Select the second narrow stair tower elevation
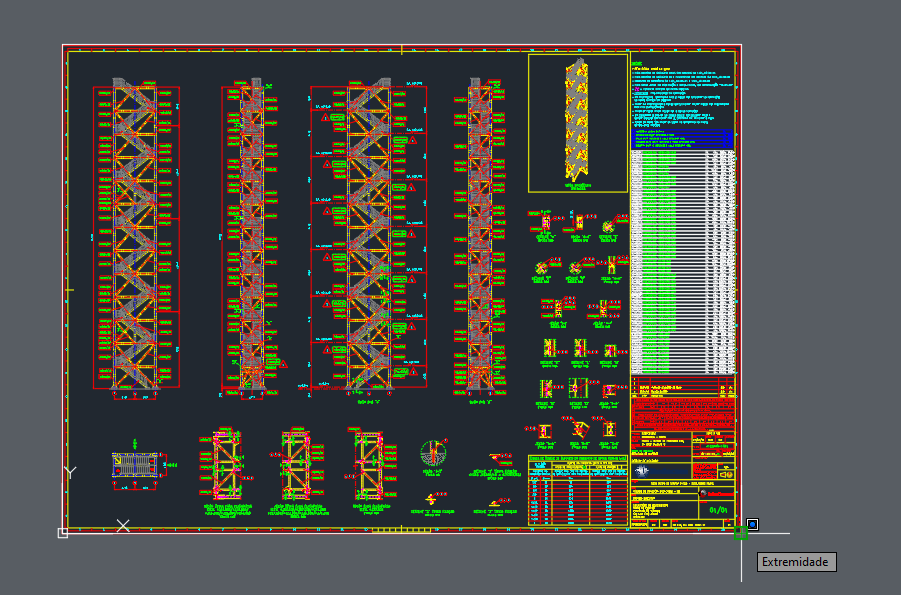Viewport: 901px width, 595px height. [x=252, y=236]
